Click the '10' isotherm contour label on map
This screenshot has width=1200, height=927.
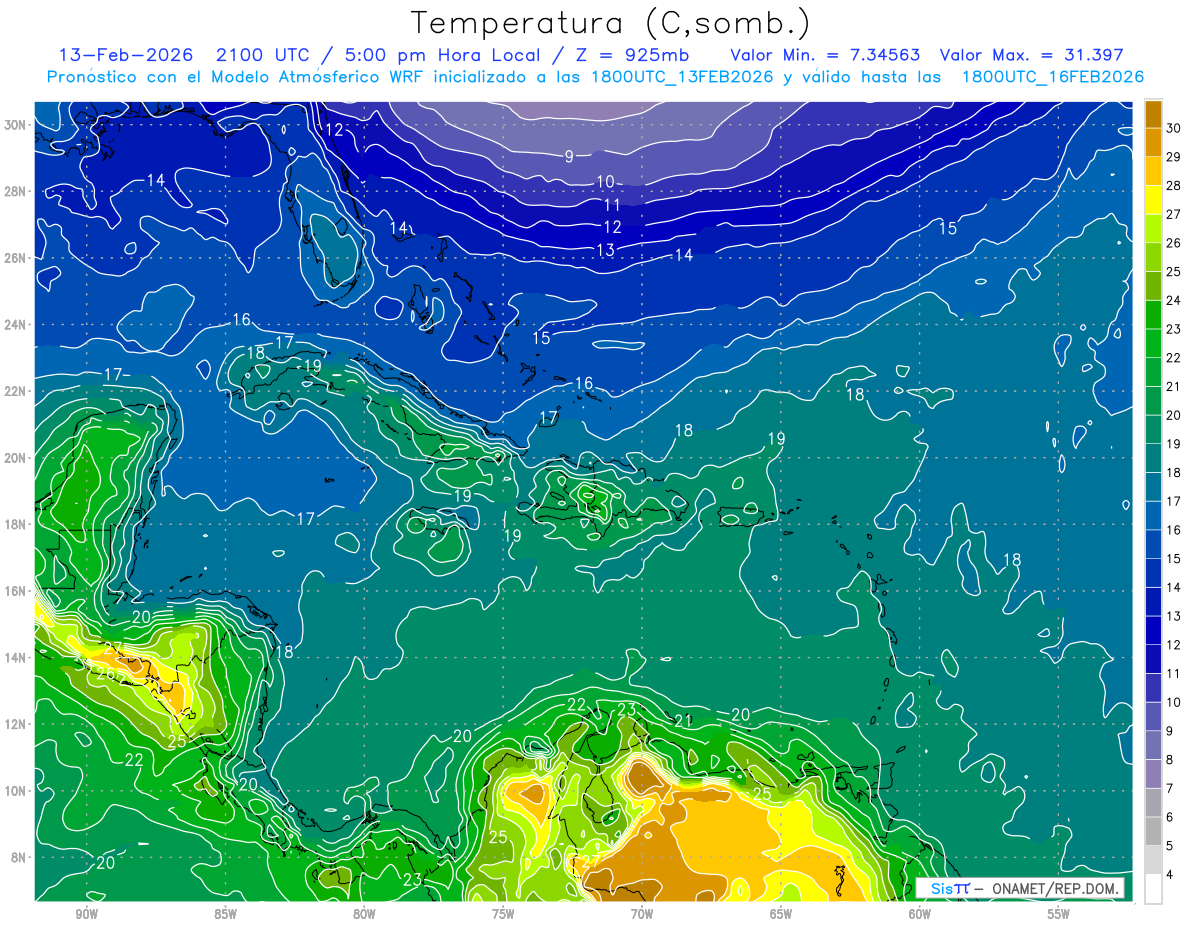(606, 181)
